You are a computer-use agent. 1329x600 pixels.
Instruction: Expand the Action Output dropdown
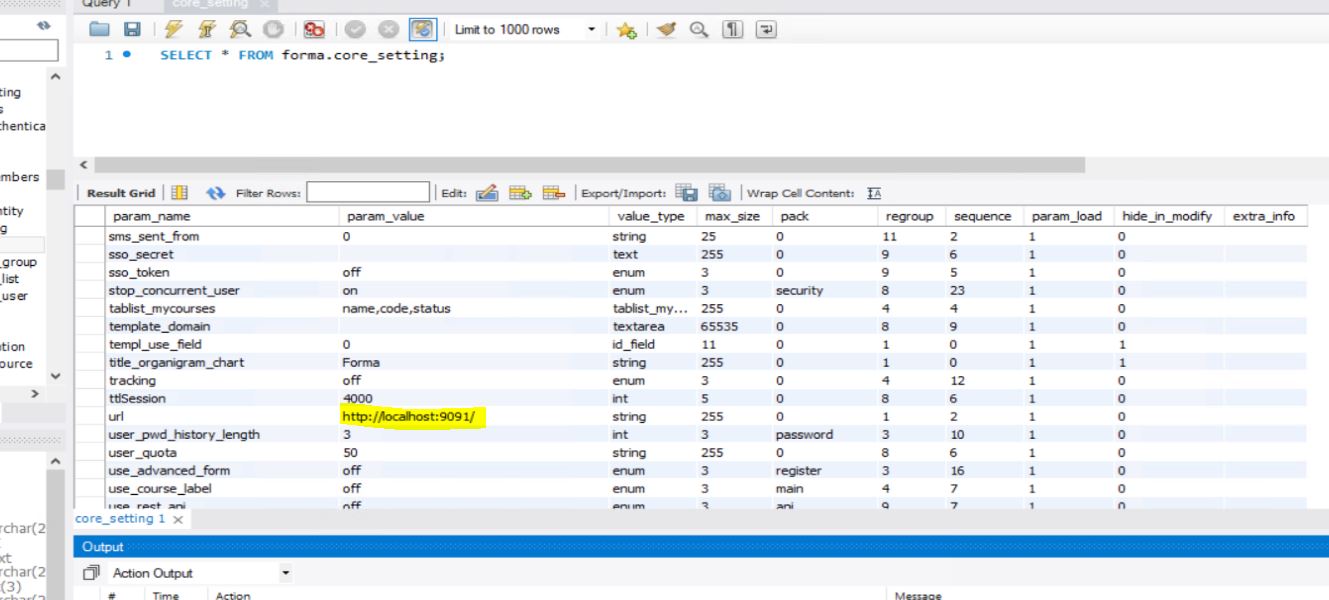(288, 573)
